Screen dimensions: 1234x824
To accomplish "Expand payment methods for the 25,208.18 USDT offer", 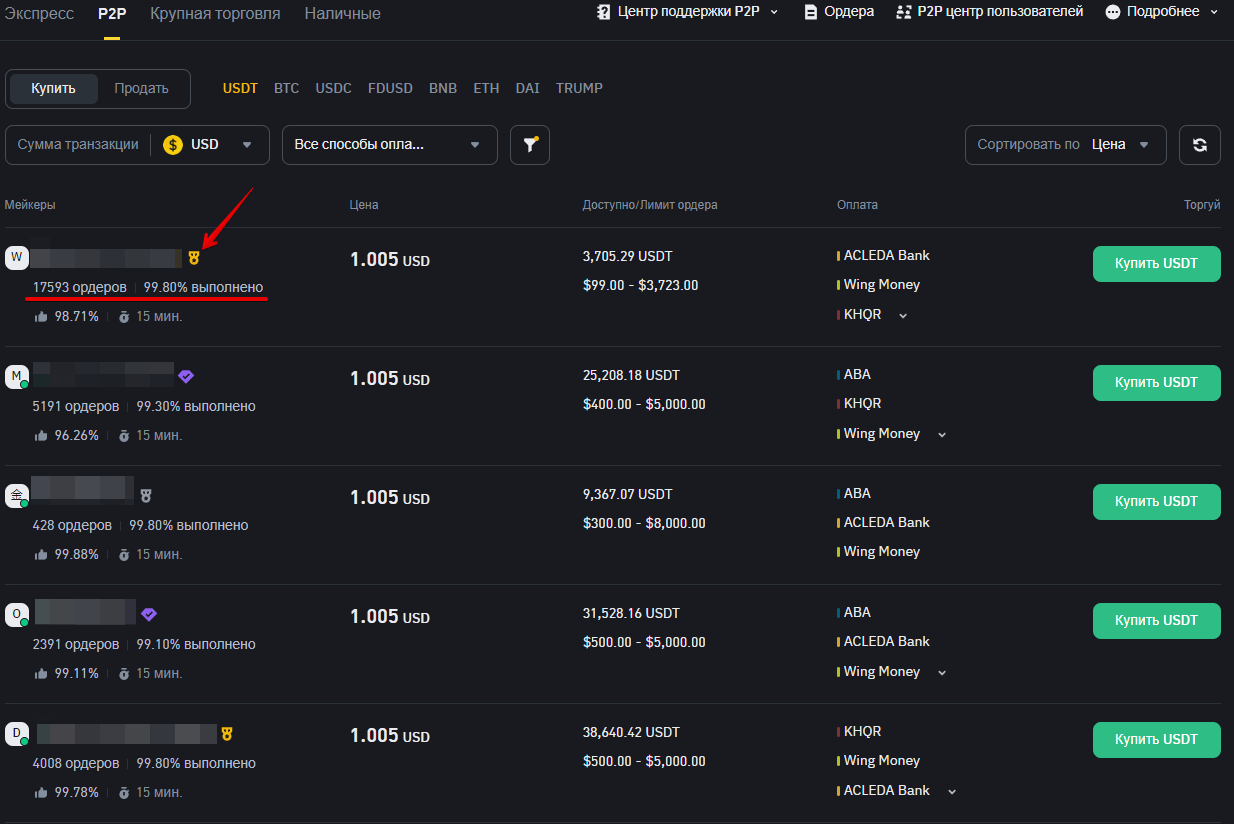I will point(942,435).
